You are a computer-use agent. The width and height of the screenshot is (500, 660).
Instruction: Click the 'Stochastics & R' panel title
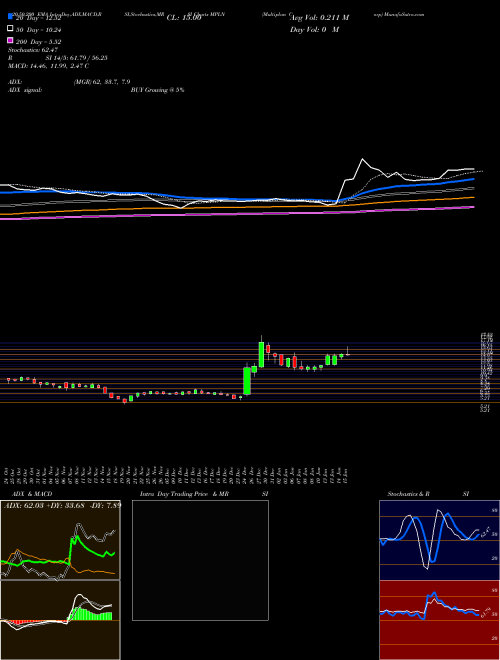pos(408,494)
